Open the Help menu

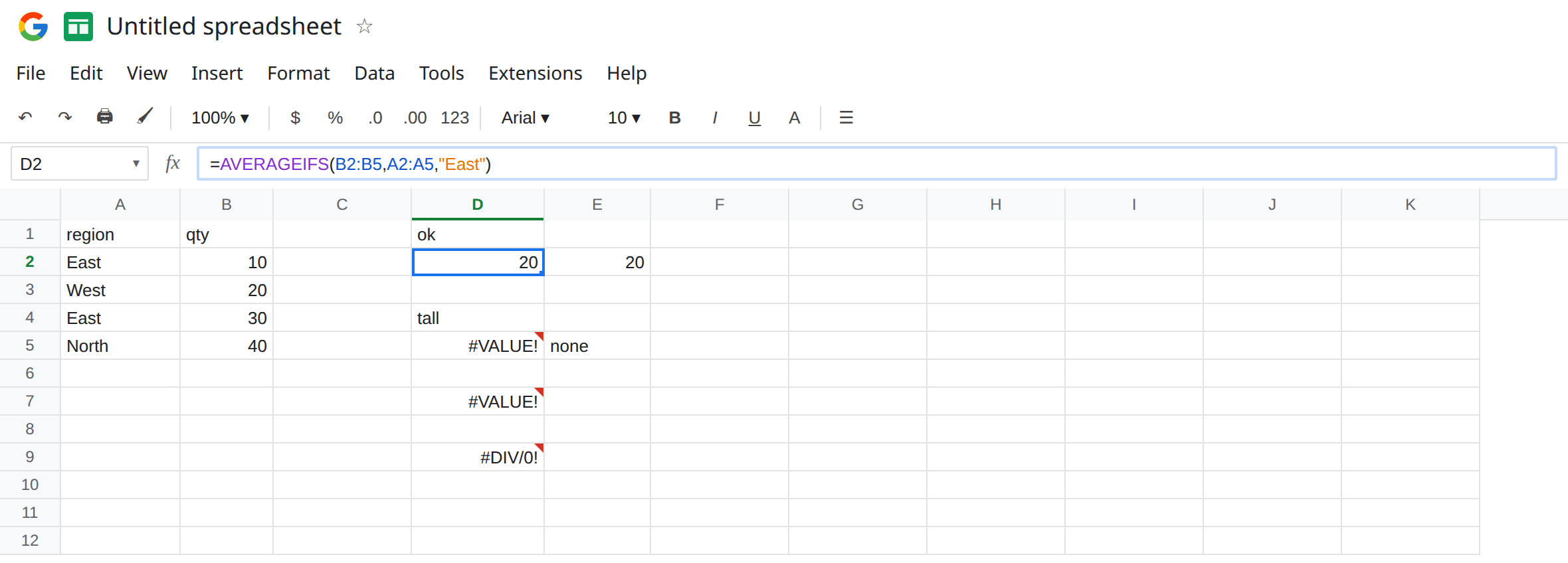pyautogui.click(x=627, y=73)
